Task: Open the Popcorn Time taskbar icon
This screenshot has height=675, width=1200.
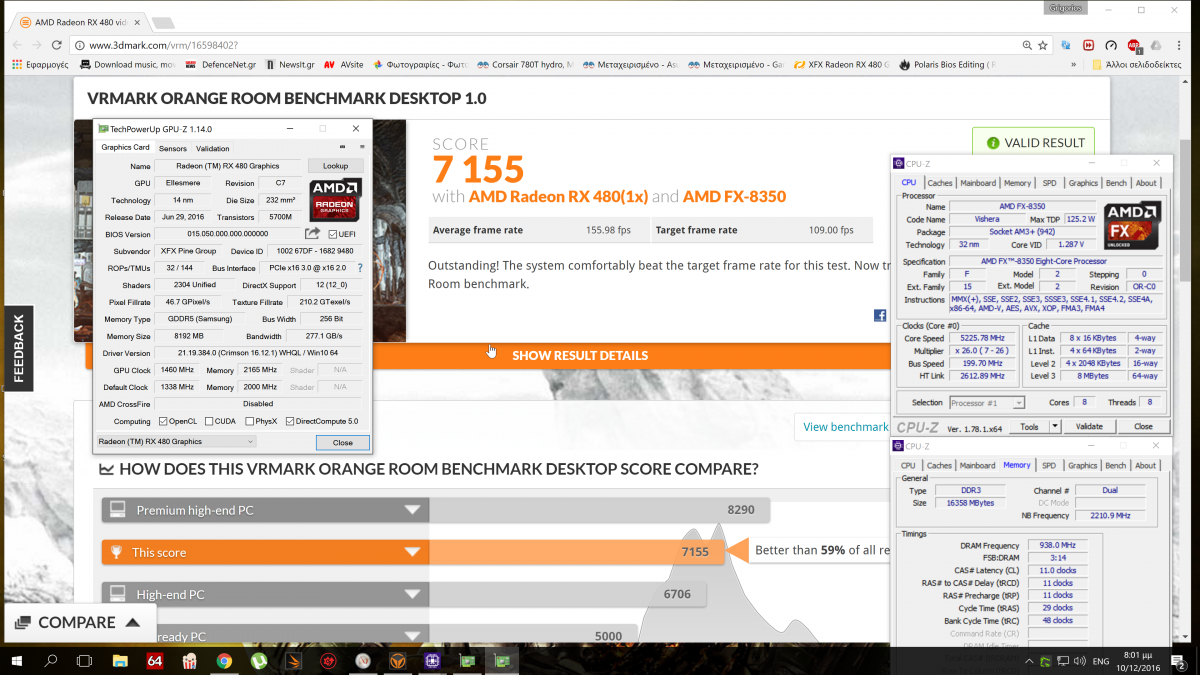Action: pos(189,660)
